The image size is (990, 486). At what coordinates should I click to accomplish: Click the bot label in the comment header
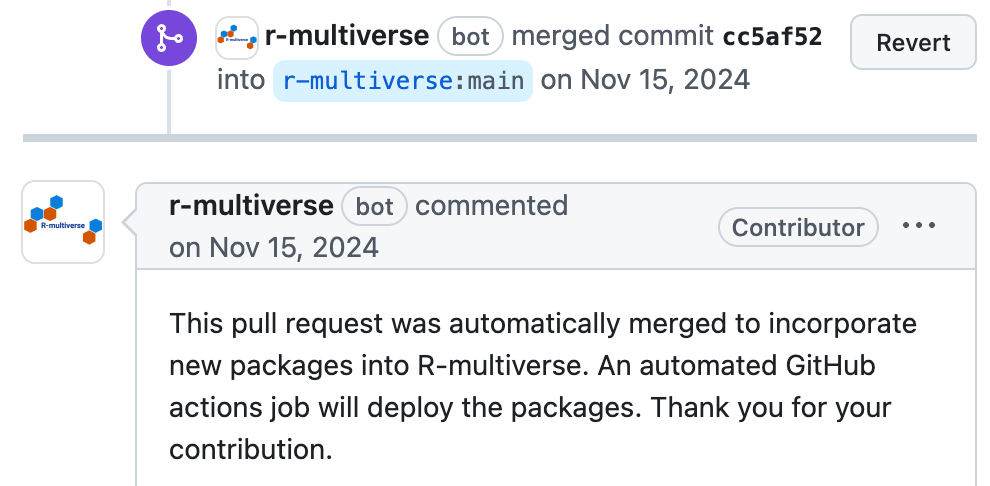tap(375, 207)
